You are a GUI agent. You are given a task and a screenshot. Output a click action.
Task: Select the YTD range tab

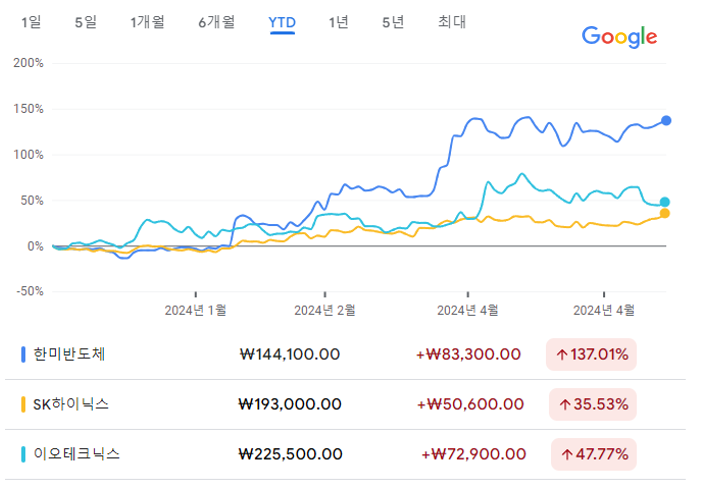pyautogui.click(x=282, y=22)
